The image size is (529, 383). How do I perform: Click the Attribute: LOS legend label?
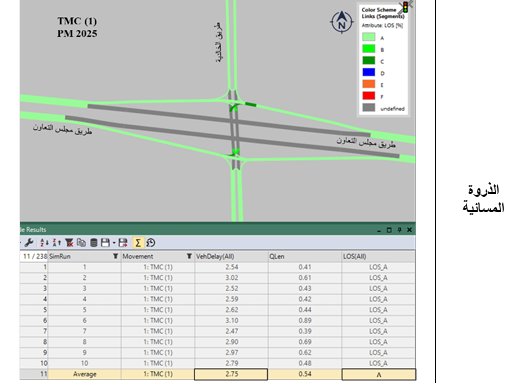382,26
